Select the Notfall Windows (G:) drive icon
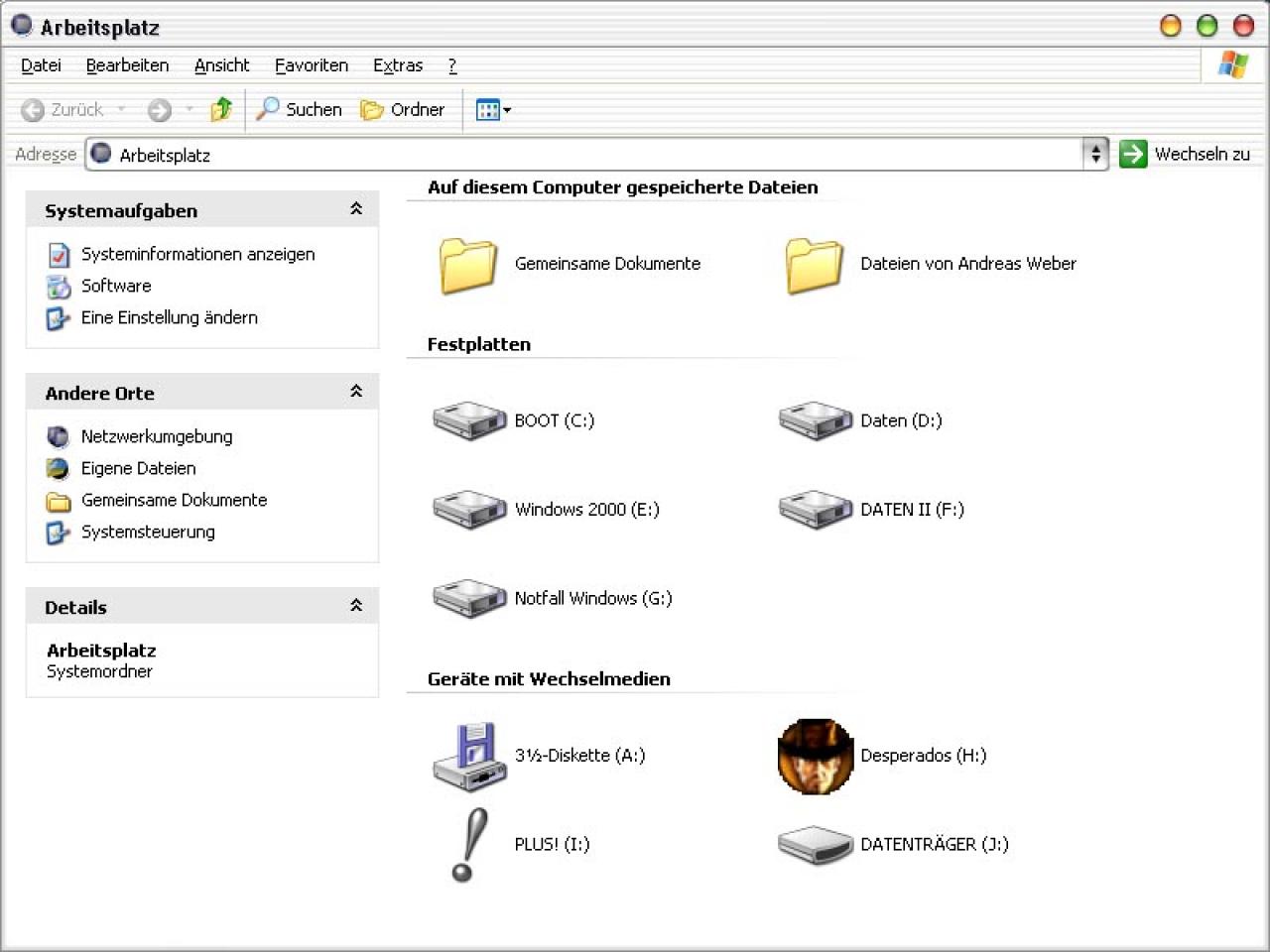The height and width of the screenshot is (952, 1270). [x=469, y=598]
